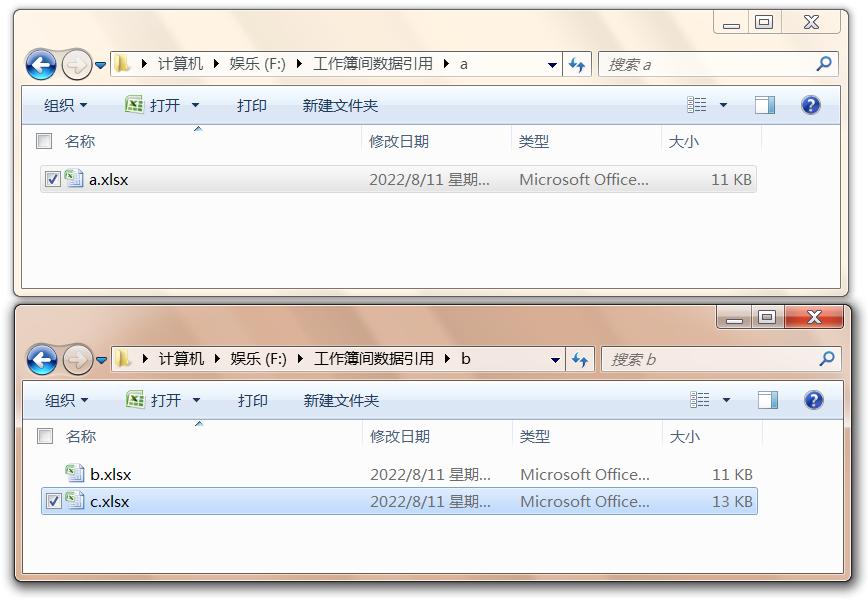Click the Help question mark in the top window

coord(810,105)
